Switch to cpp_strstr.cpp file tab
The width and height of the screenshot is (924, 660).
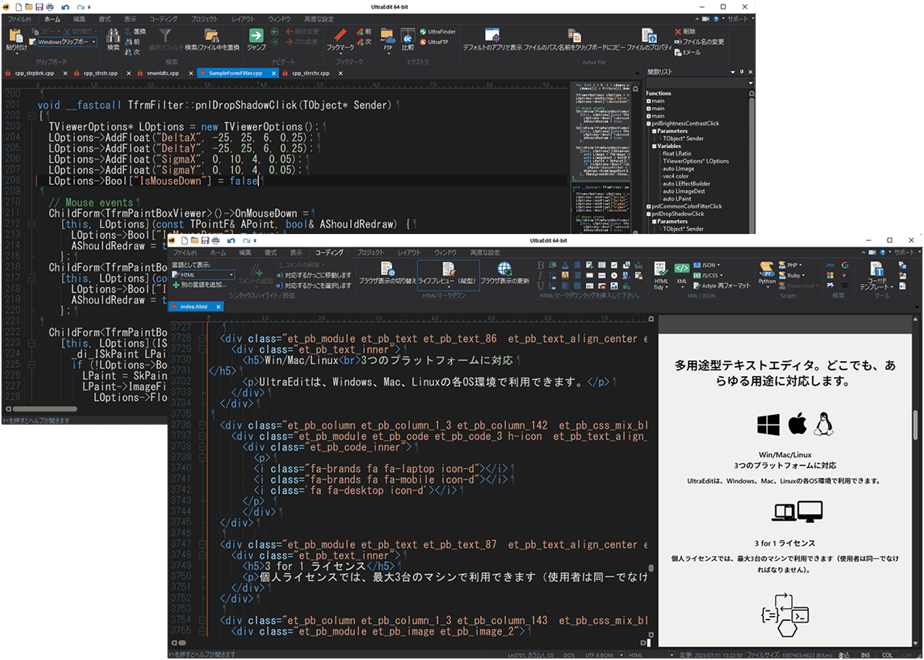coord(100,74)
